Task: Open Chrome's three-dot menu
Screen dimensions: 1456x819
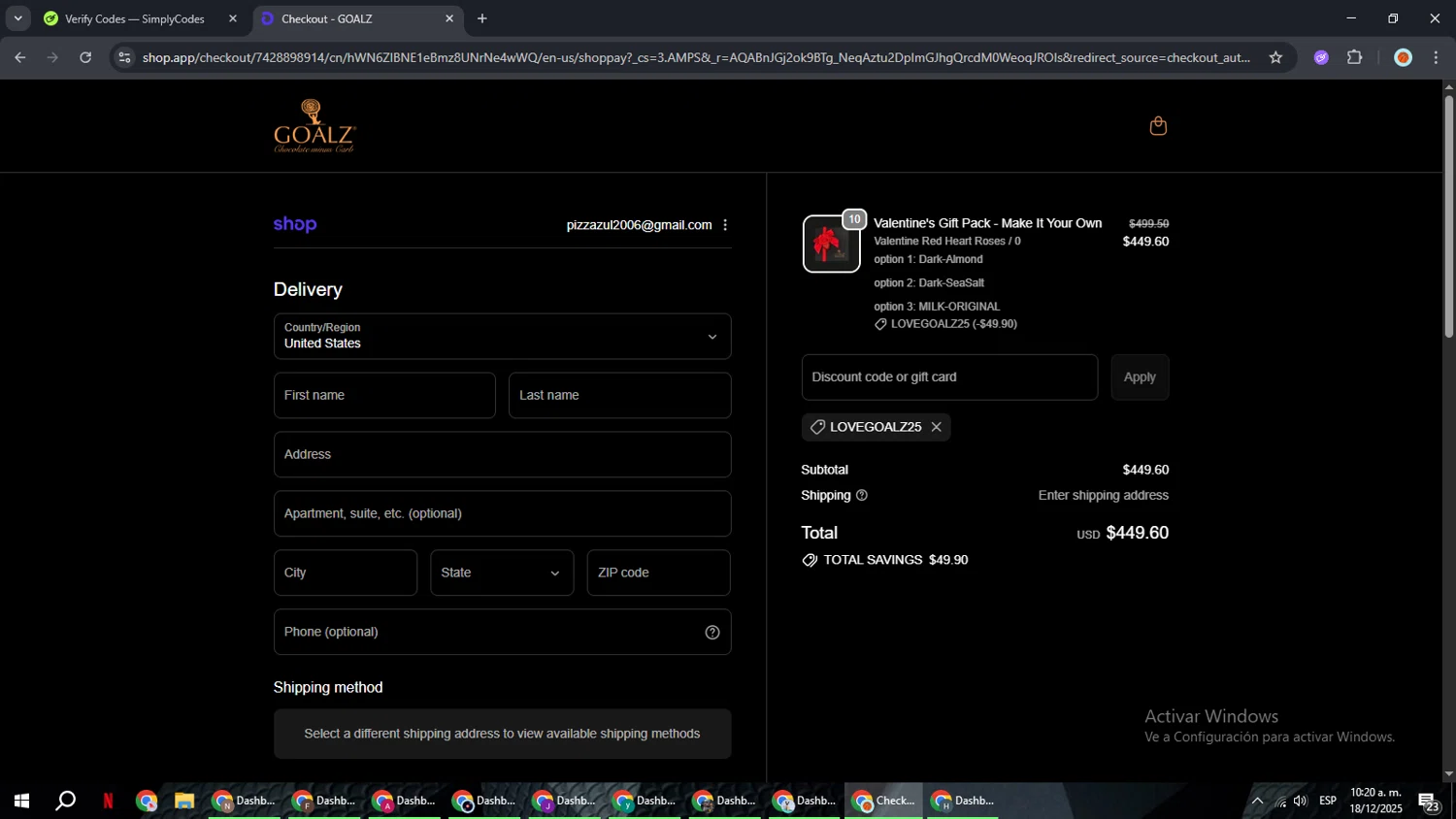Action: point(1436,58)
